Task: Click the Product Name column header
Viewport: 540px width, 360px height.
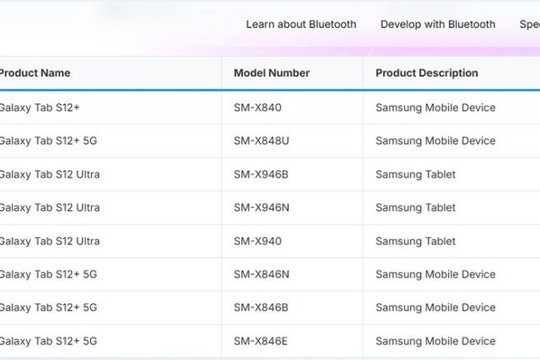Action: 34,73
